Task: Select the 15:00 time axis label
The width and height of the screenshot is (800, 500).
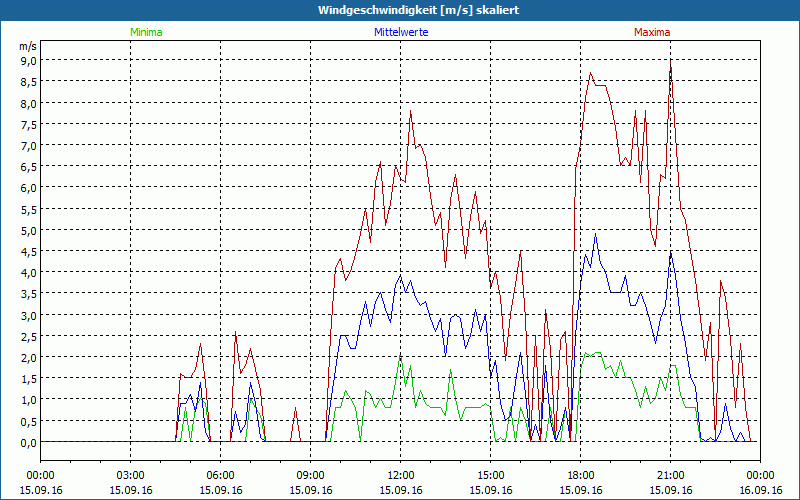Action: pos(491,475)
